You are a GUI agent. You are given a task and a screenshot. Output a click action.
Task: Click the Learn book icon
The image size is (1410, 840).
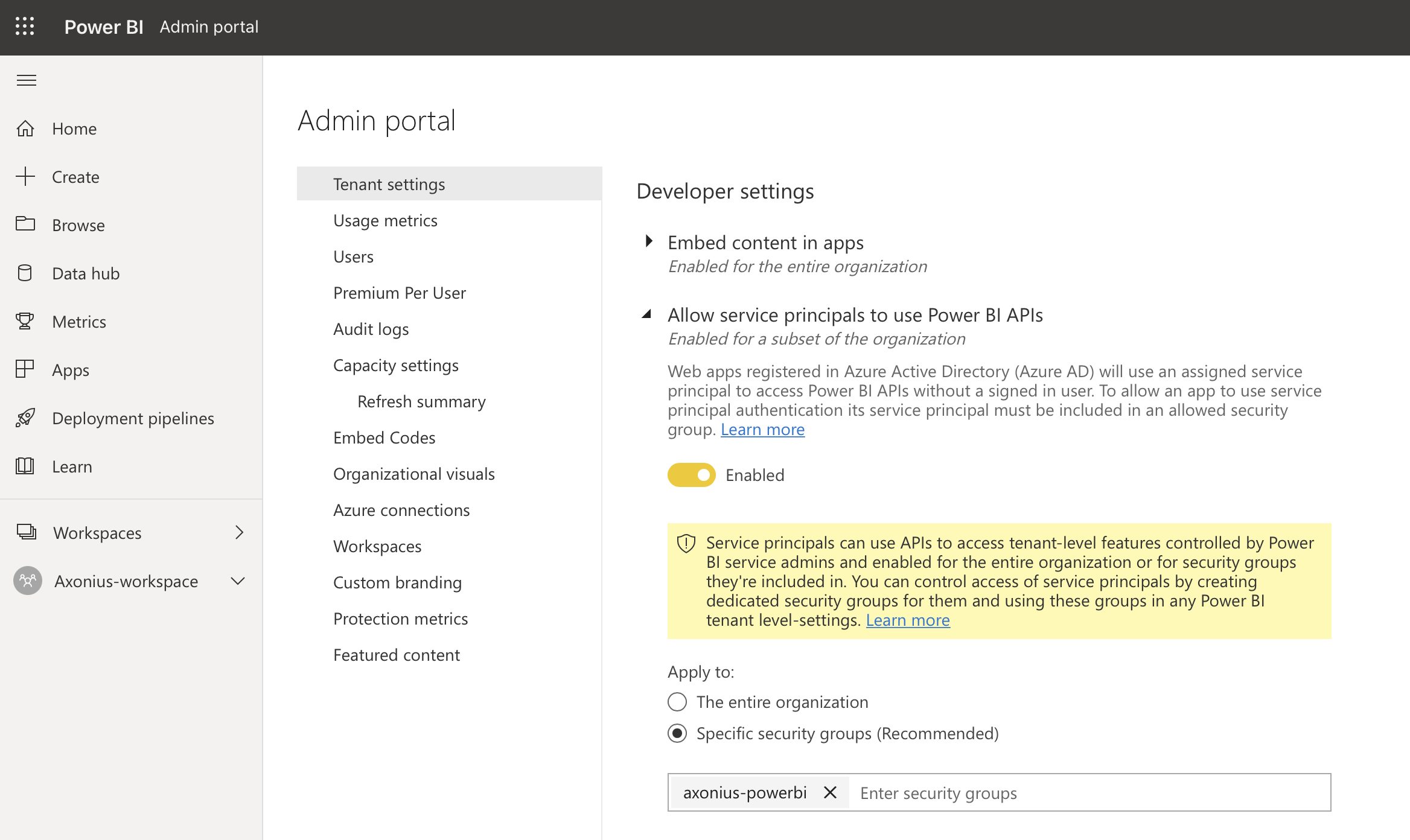tap(25, 466)
